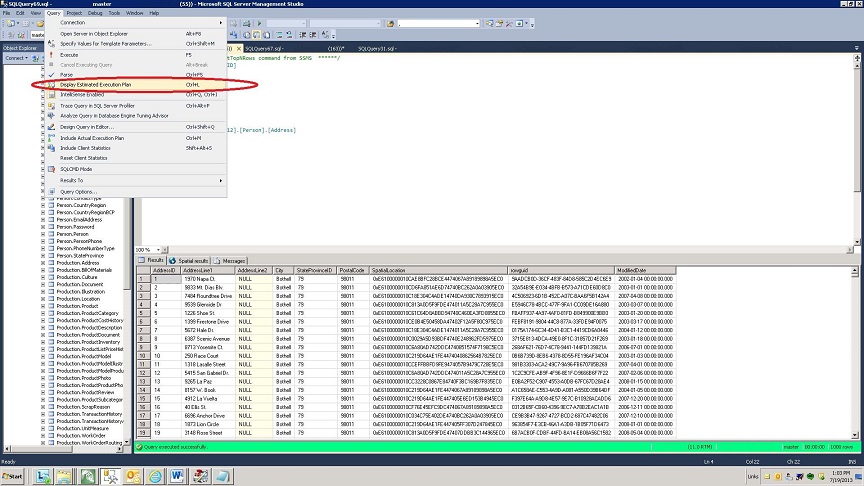This screenshot has height=486, width=864.
Task: Open the Connection submenu
Action: point(136,23)
